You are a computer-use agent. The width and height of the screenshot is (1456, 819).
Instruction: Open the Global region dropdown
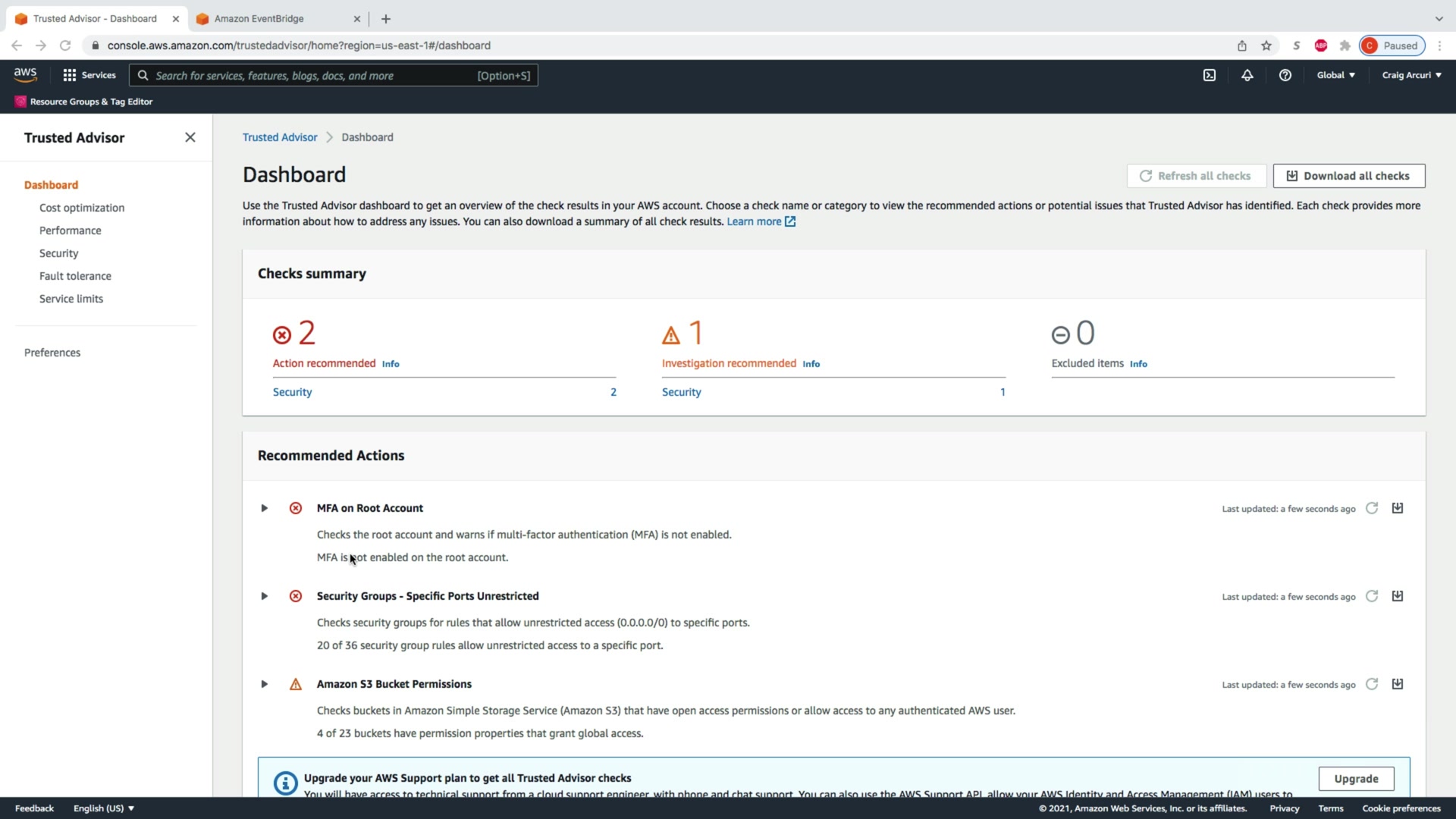(x=1335, y=75)
